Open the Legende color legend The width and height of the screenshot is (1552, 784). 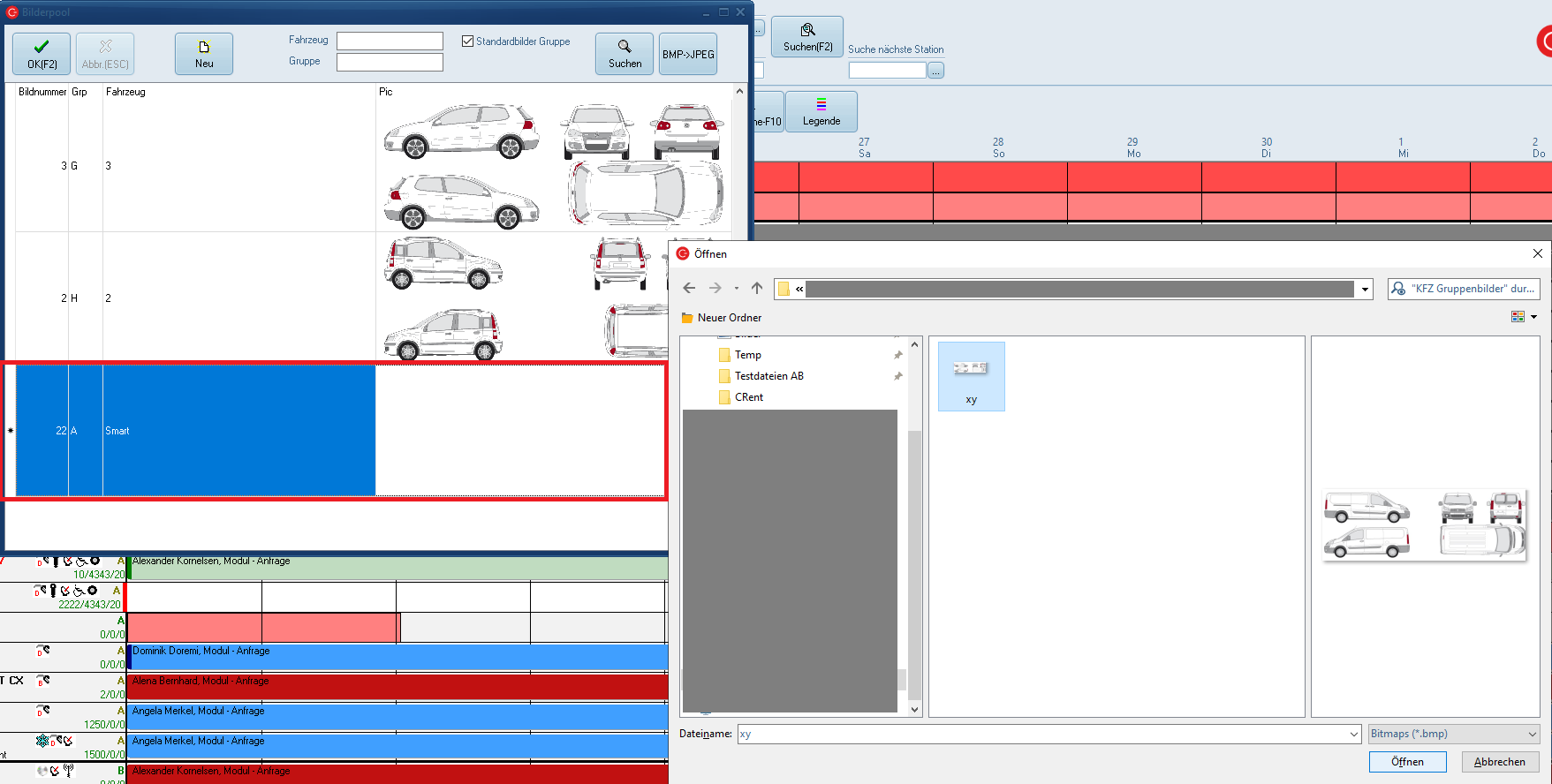(821, 112)
